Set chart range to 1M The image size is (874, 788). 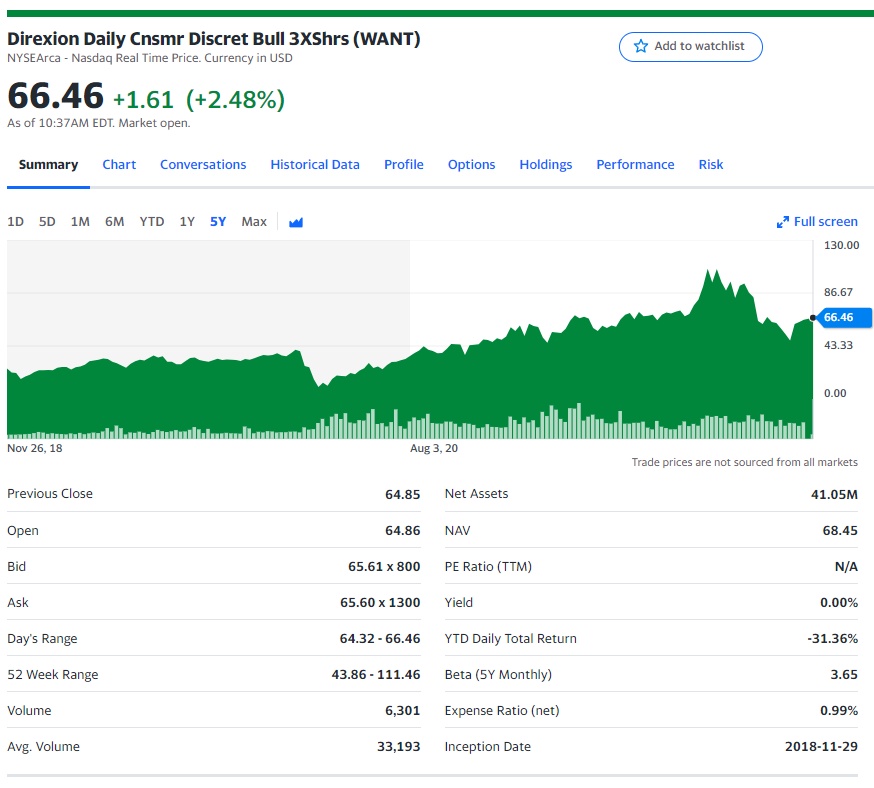[x=80, y=222]
